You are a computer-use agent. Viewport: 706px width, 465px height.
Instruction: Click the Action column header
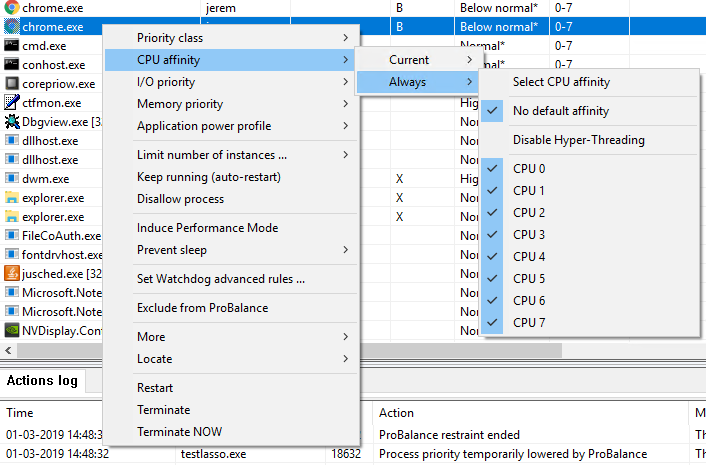click(x=396, y=413)
